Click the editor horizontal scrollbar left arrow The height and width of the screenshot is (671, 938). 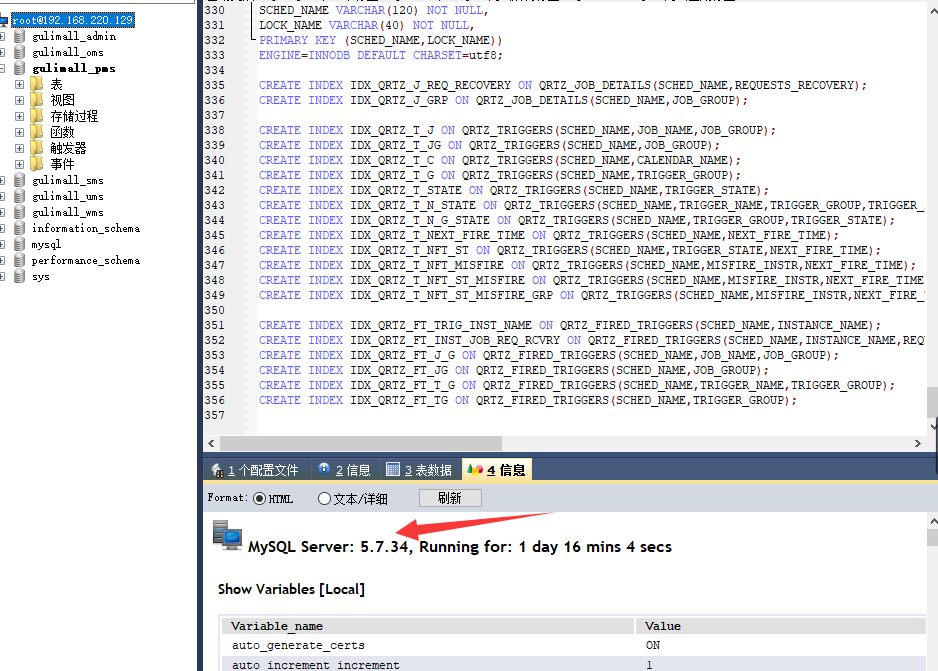coord(211,443)
